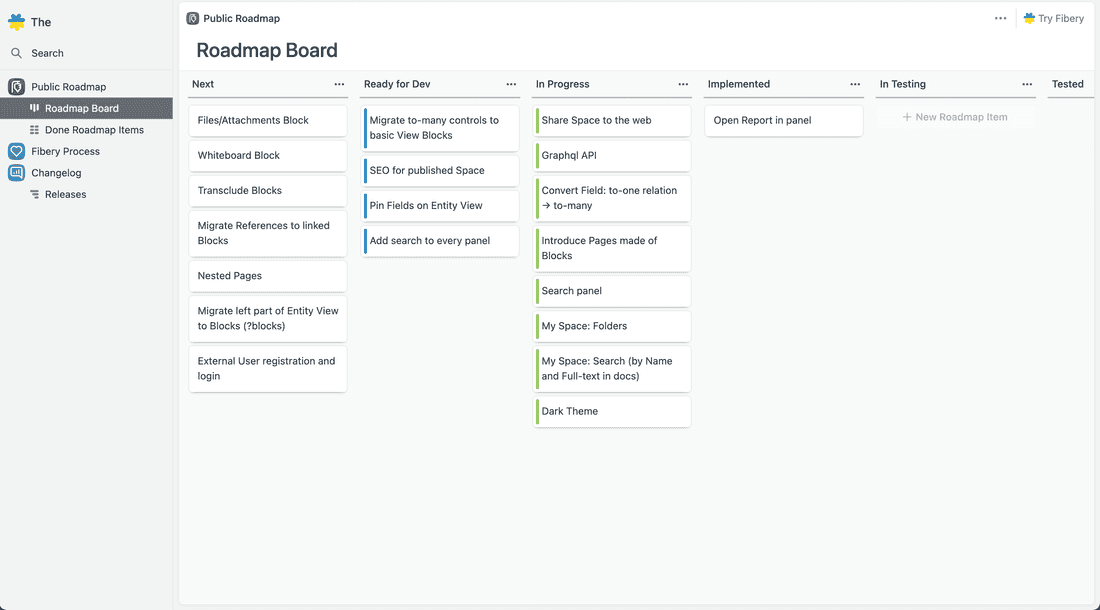Open the Graphql API card
This screenshot has height=610, width=1100.
click(x=612, y=155)
